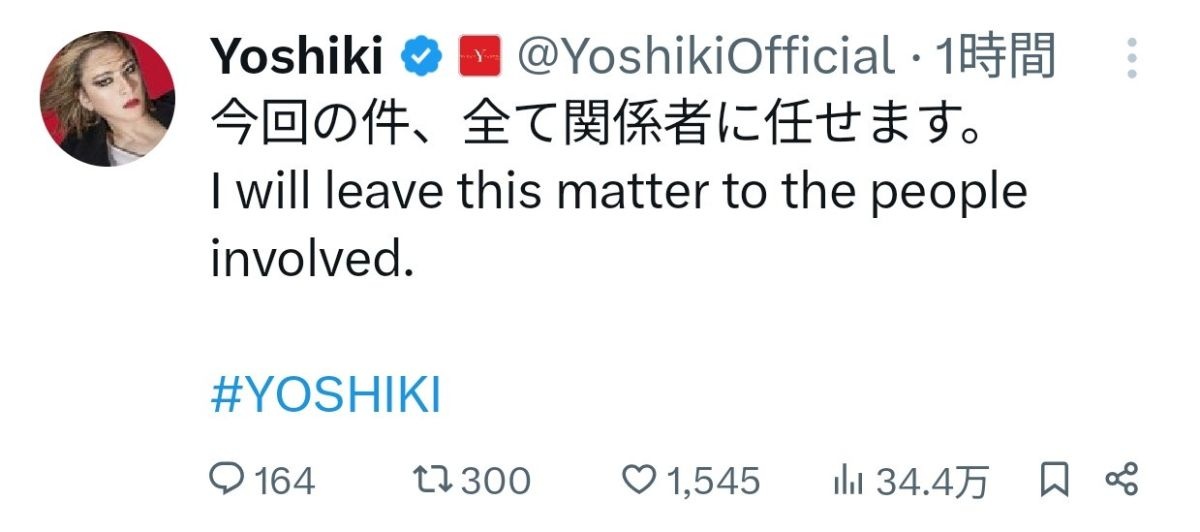Open the three-dot more options menu
The height and width of the screenshot is (532, 1200).
point(1131,59)
